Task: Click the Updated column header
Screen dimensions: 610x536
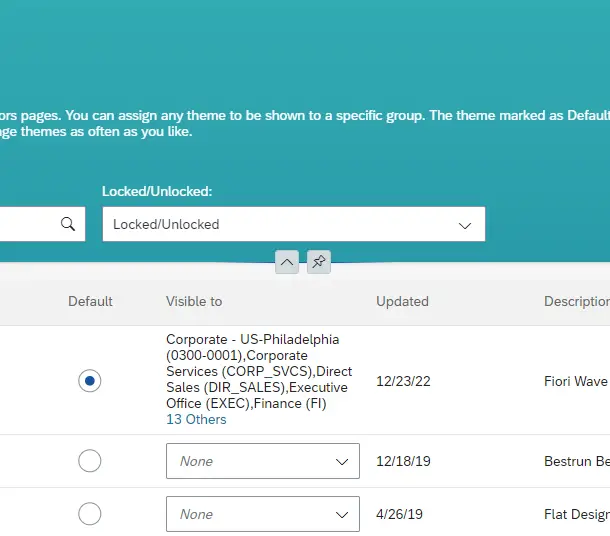Action: 402,301
